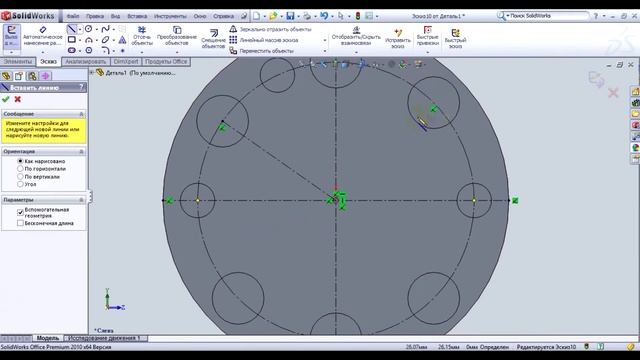Click the Save icon

[x=290, y=16]
